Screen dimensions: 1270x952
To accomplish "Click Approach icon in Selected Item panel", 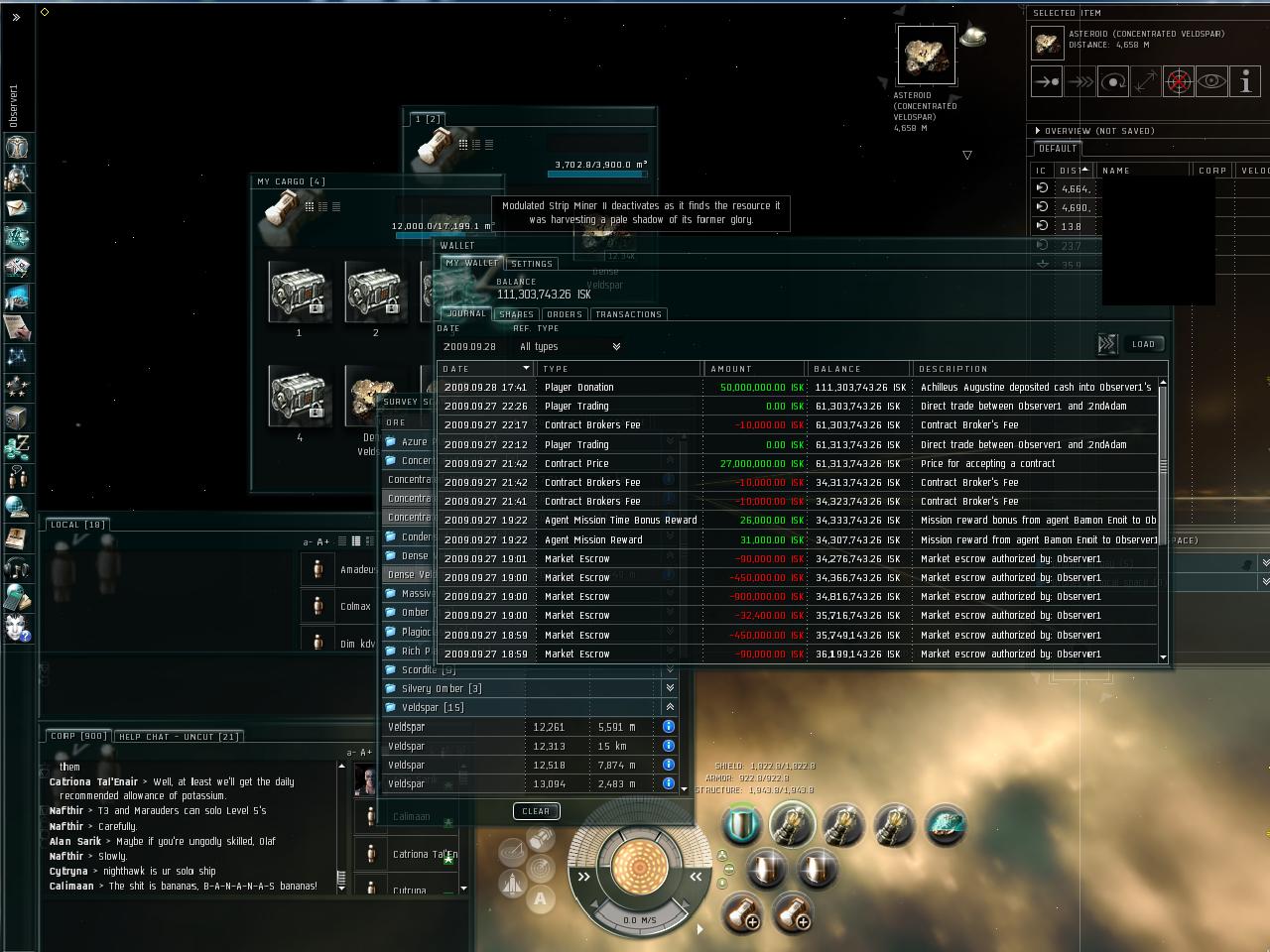I will point(1047,82).
